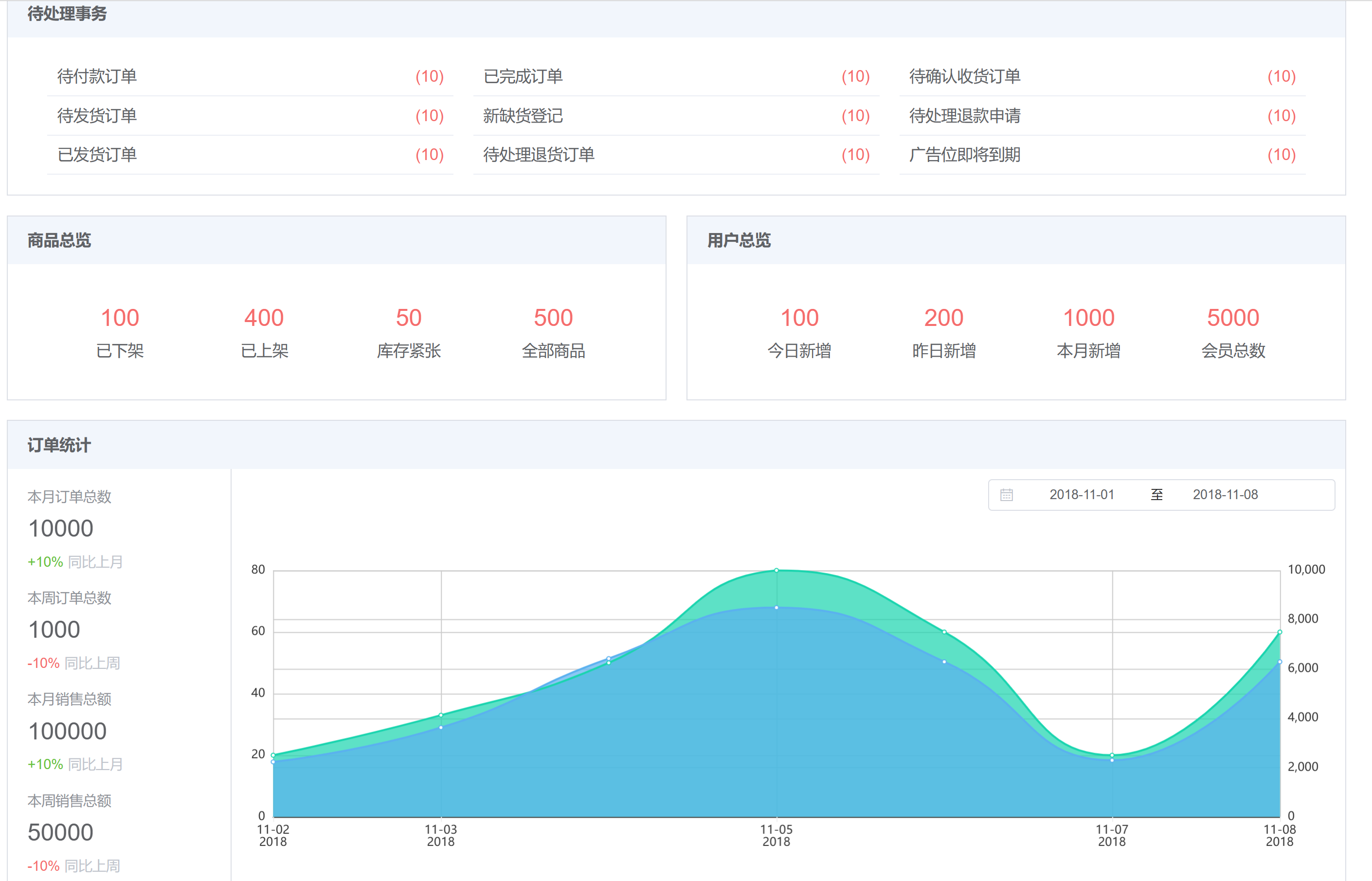Screen dimensions: 1372x881
Task: Open the 待处理退款申请 row
Action: [x=1102, y=116]
